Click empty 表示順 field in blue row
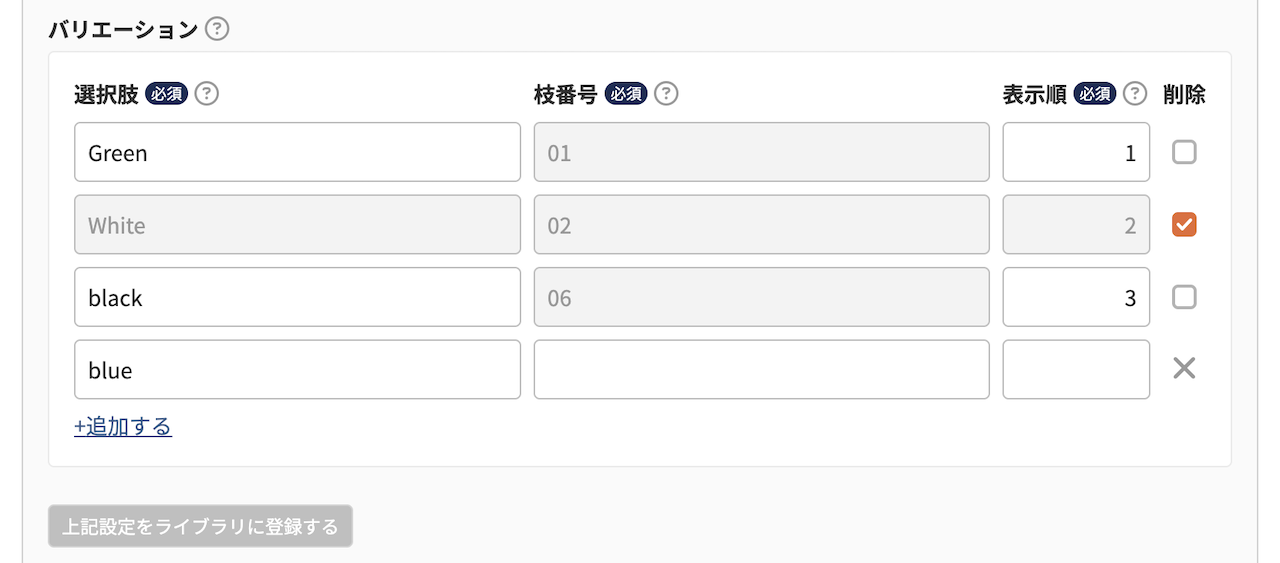Screen dimensions: 1280x563 click(x=1076, y=369)
